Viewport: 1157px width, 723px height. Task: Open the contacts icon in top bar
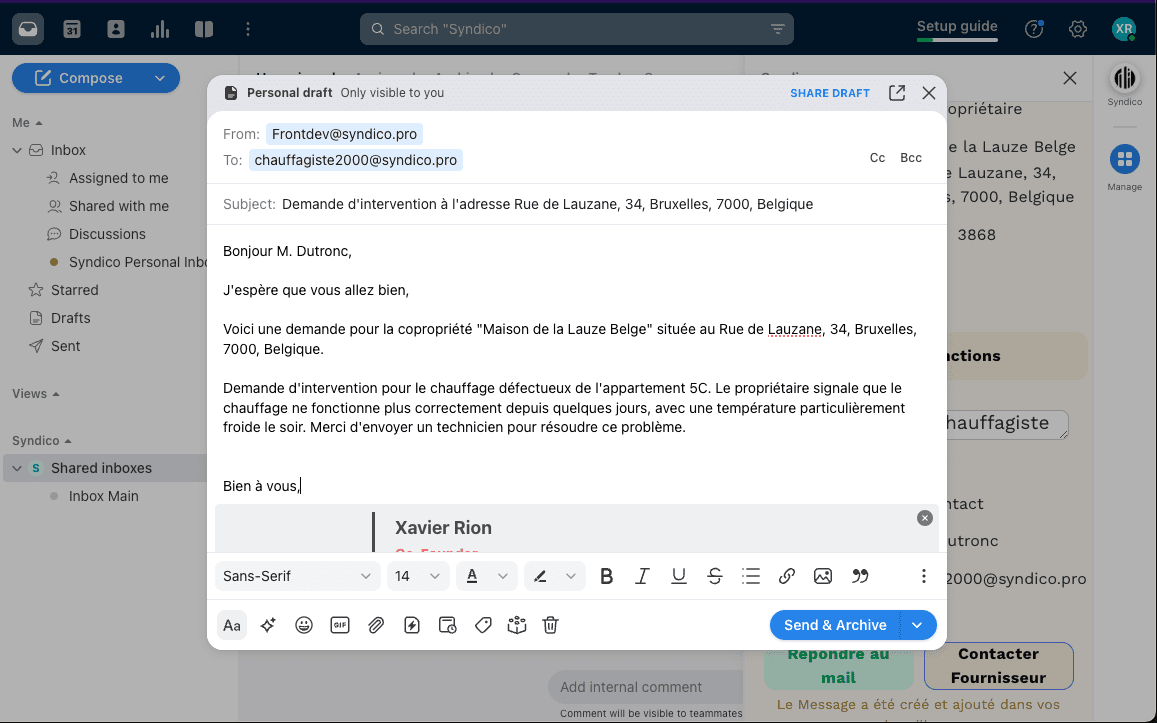click(115, 28)
